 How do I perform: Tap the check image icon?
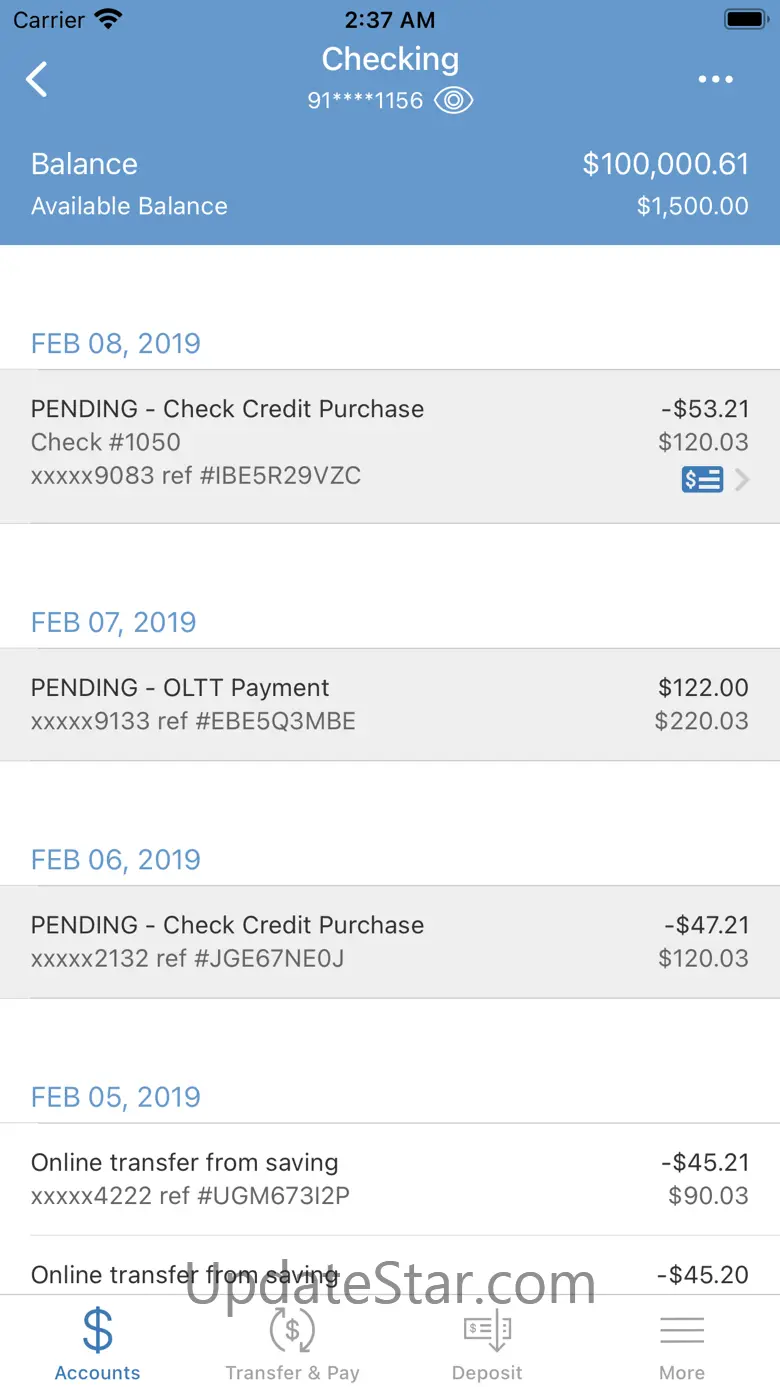pos(702,480)
